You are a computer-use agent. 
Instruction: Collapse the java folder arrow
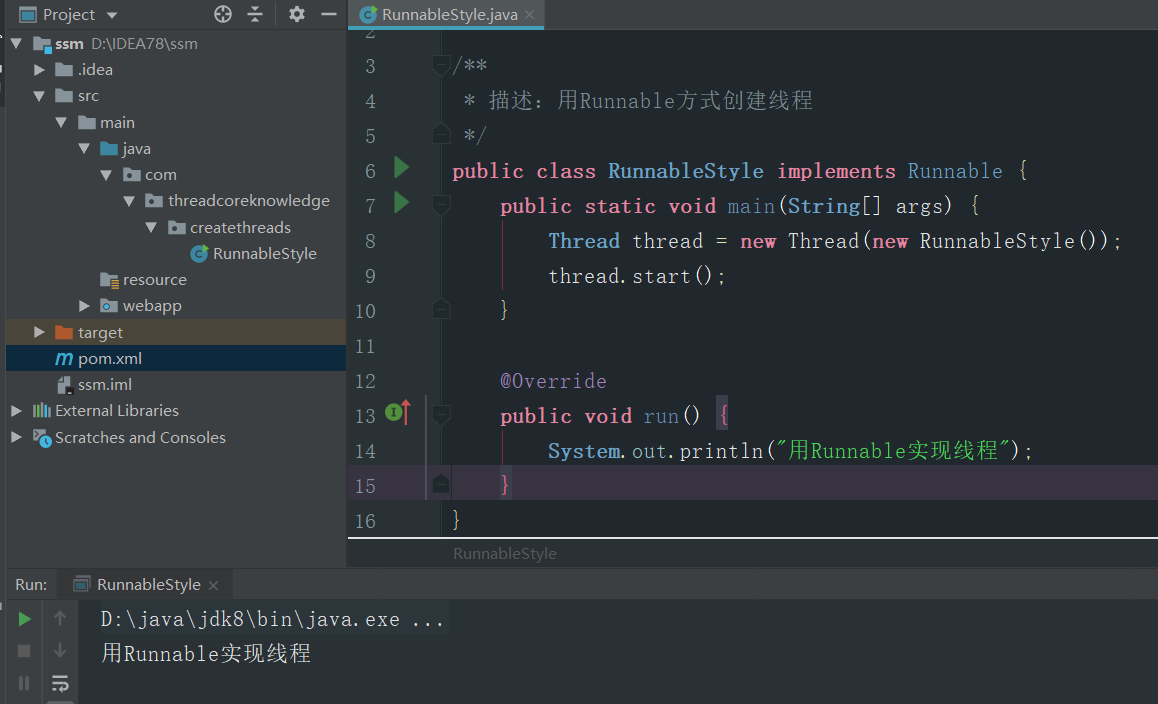tap(84, 148)
